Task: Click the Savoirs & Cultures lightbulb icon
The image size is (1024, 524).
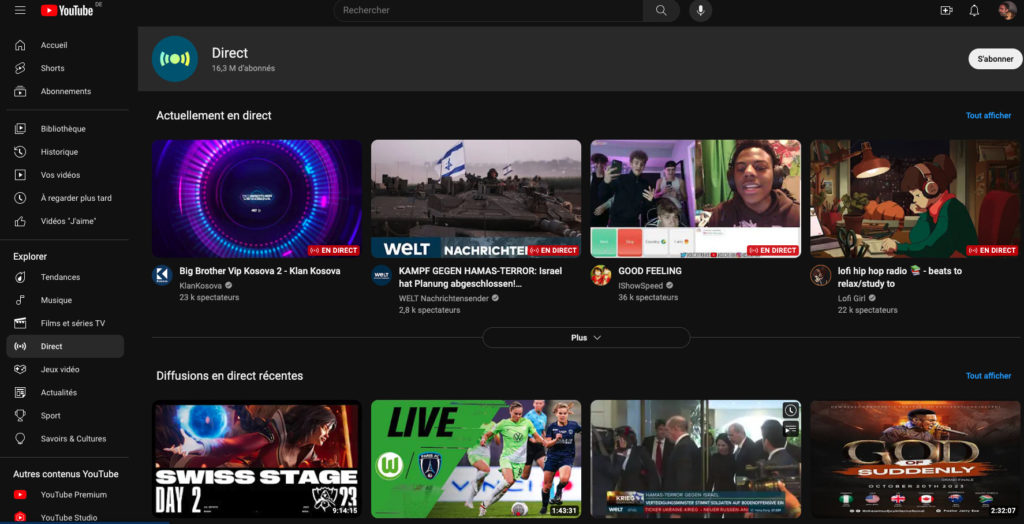Action: [20, 438]
